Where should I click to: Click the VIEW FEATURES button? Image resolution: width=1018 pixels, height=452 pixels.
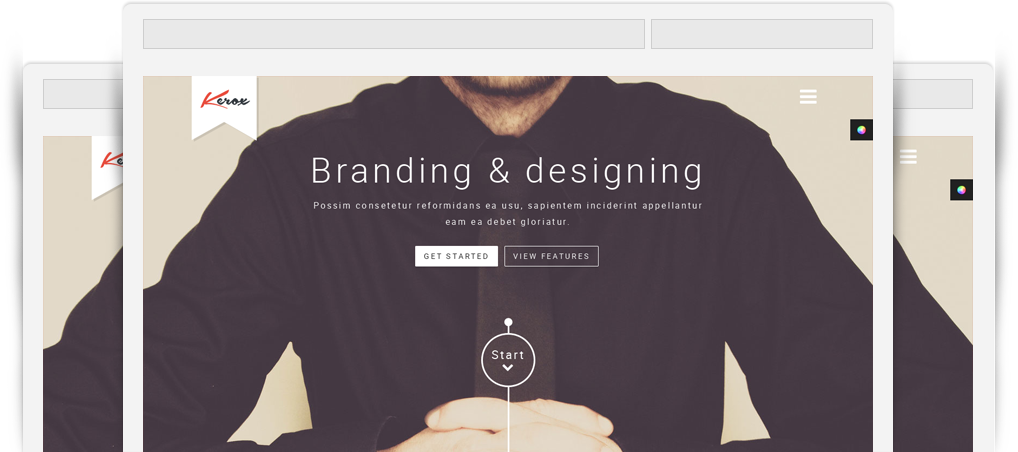pos(551,256)
